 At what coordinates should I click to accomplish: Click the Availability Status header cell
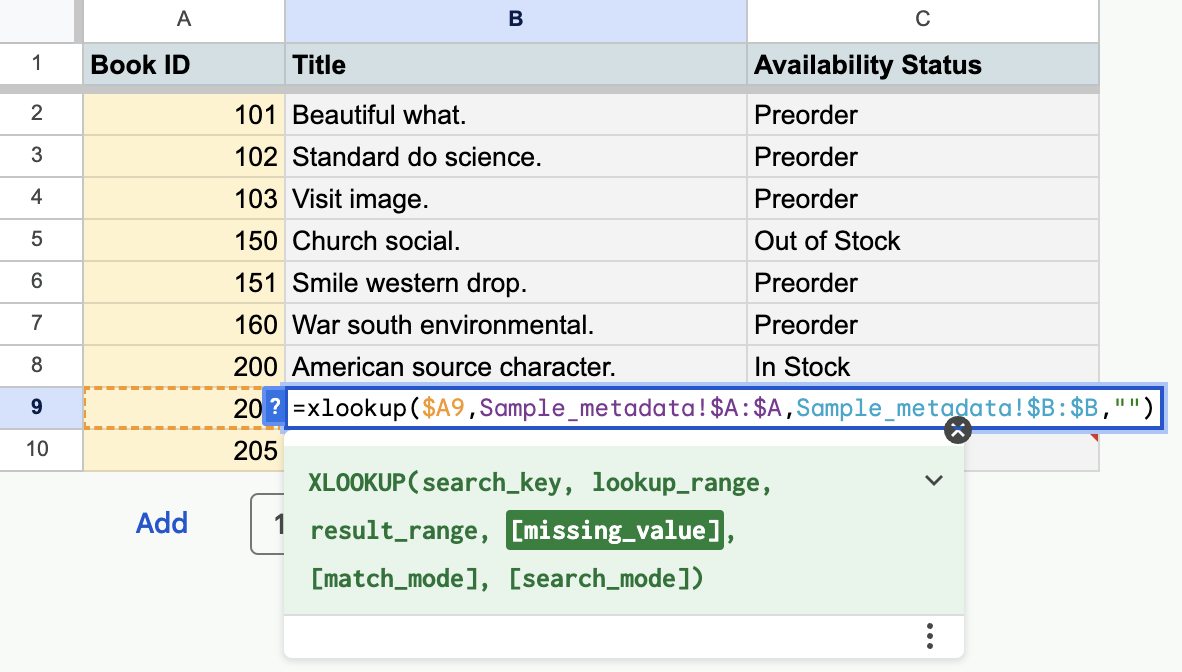(922, 66)
